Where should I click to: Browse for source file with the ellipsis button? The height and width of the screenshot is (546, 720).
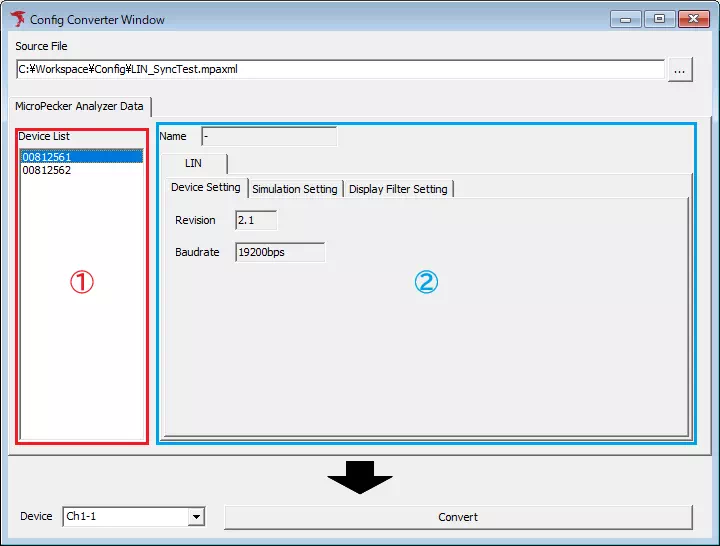(x=680, y=69)
